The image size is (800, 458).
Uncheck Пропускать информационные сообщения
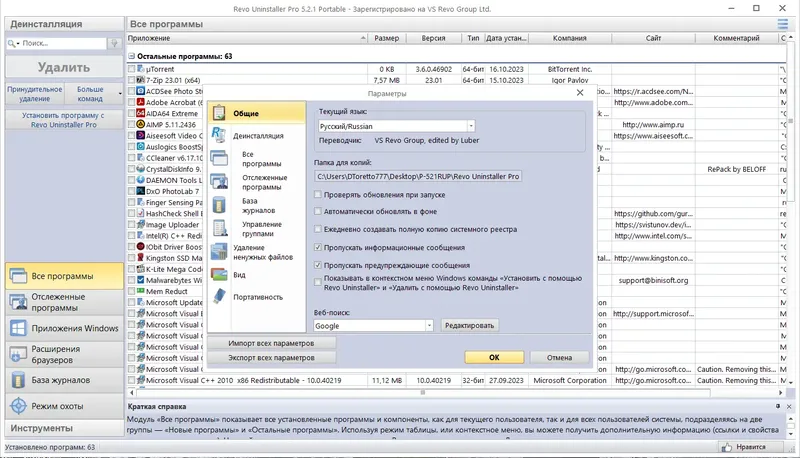318,247
